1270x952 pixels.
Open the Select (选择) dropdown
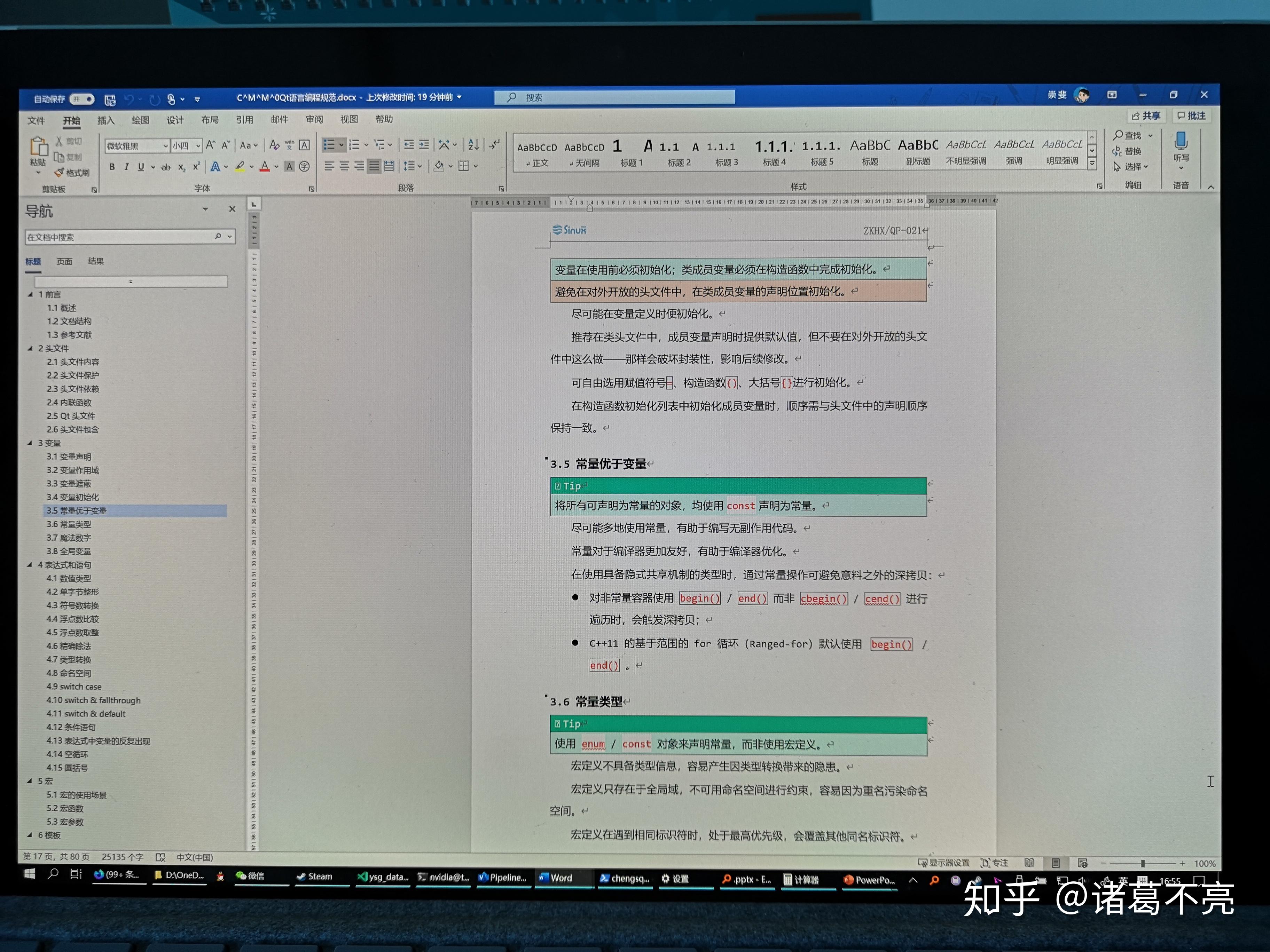point(1130,166)
